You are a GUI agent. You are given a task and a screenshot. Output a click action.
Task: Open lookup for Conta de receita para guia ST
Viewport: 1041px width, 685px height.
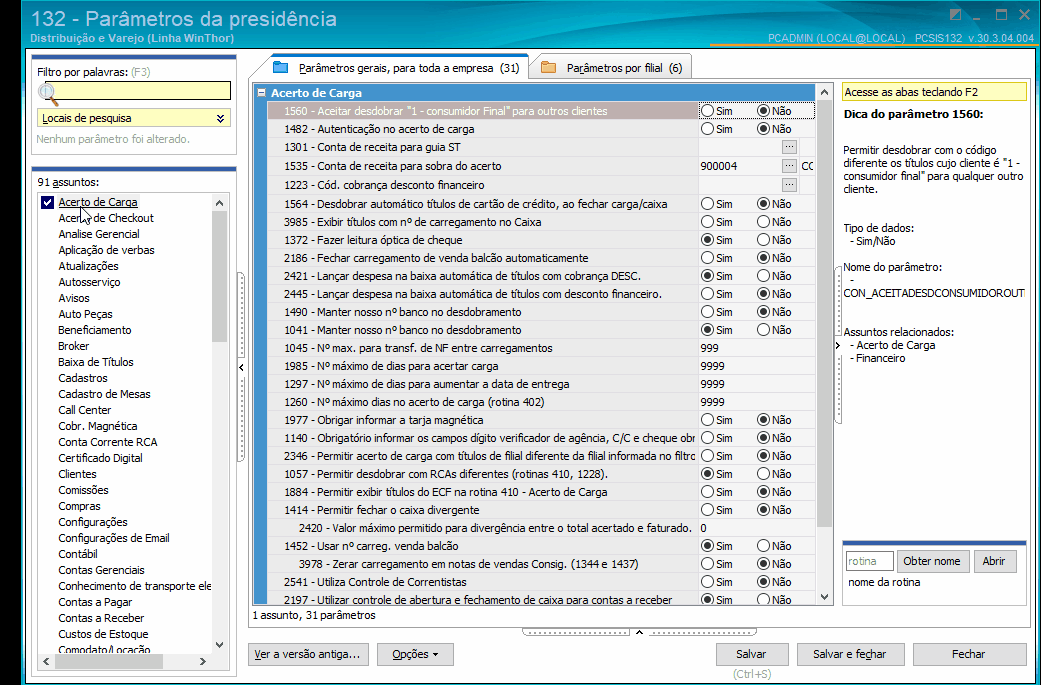[x=789, y=147]
